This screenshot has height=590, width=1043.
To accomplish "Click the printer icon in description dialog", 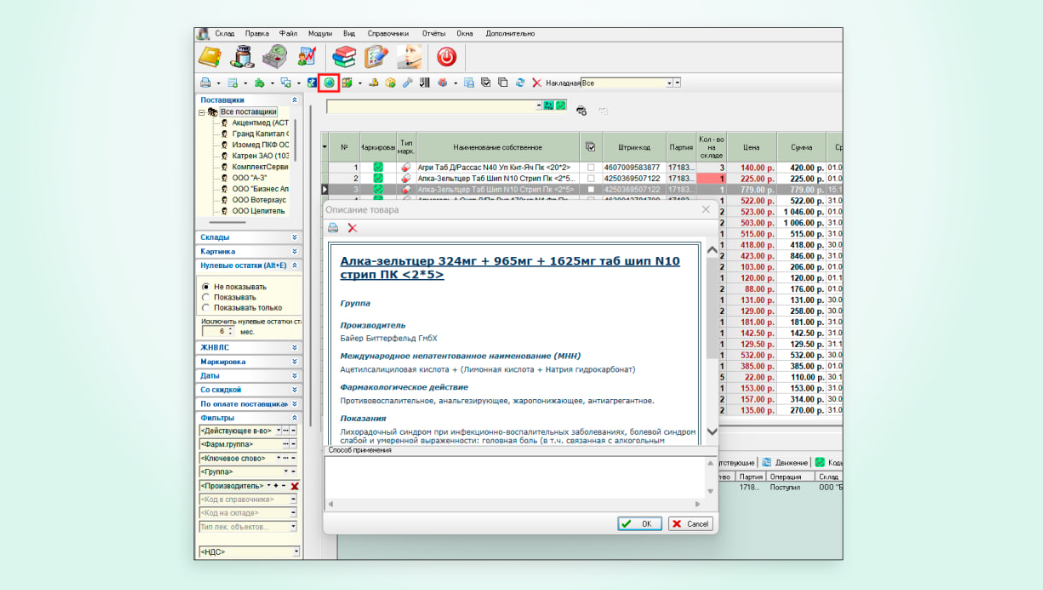I will [333, 228].
